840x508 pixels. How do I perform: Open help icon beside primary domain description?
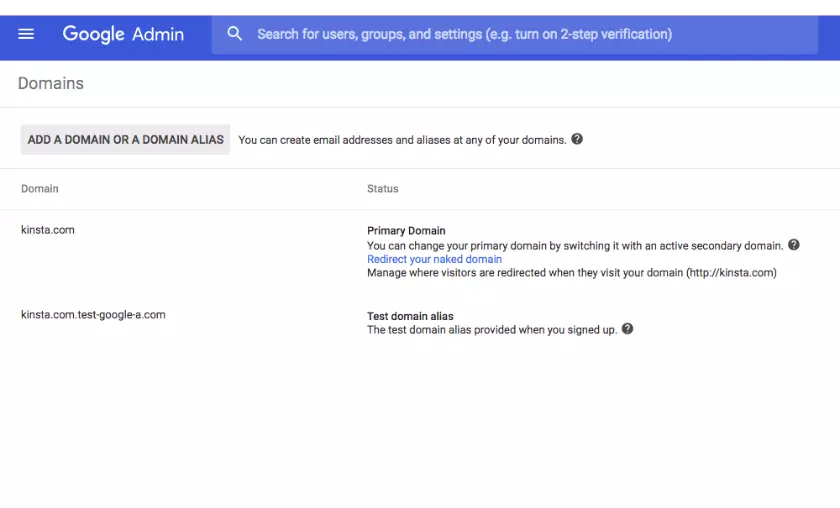(794, 245)
